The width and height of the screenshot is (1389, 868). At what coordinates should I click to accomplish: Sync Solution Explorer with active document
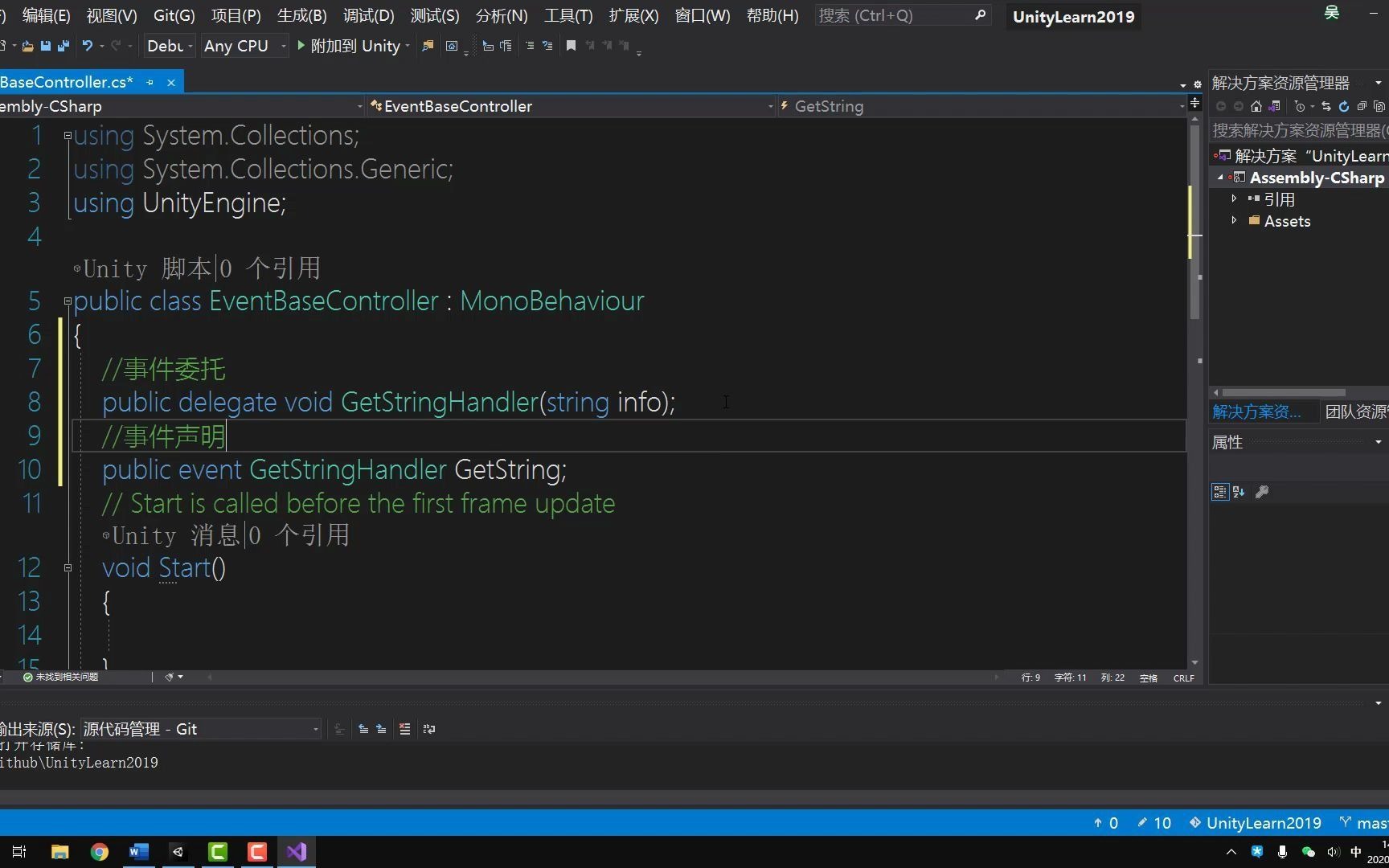[x=1325, y=105]
